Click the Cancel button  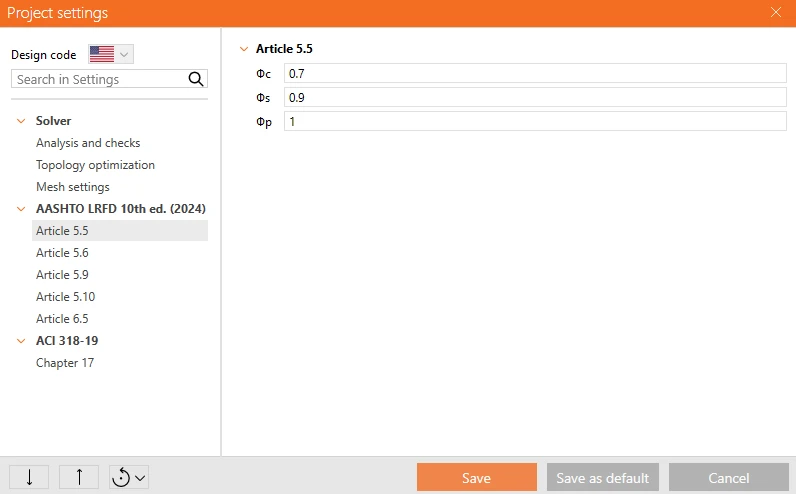pos(728,477)
